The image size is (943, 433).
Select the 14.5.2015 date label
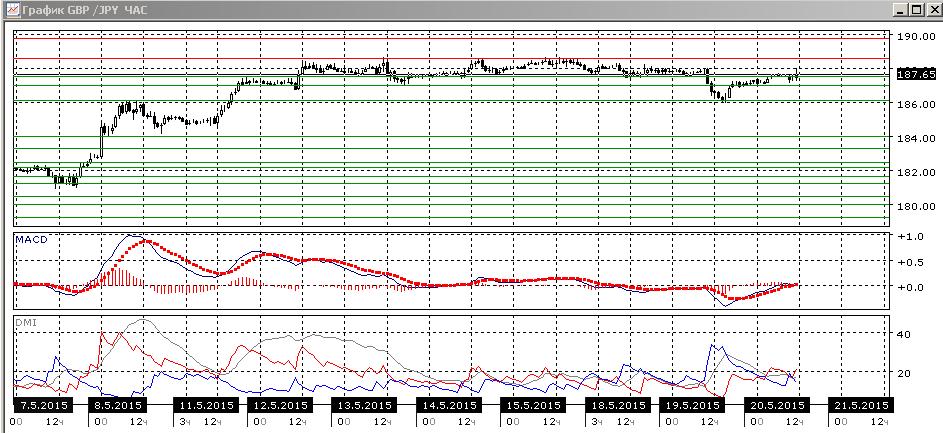pos(447,405)
